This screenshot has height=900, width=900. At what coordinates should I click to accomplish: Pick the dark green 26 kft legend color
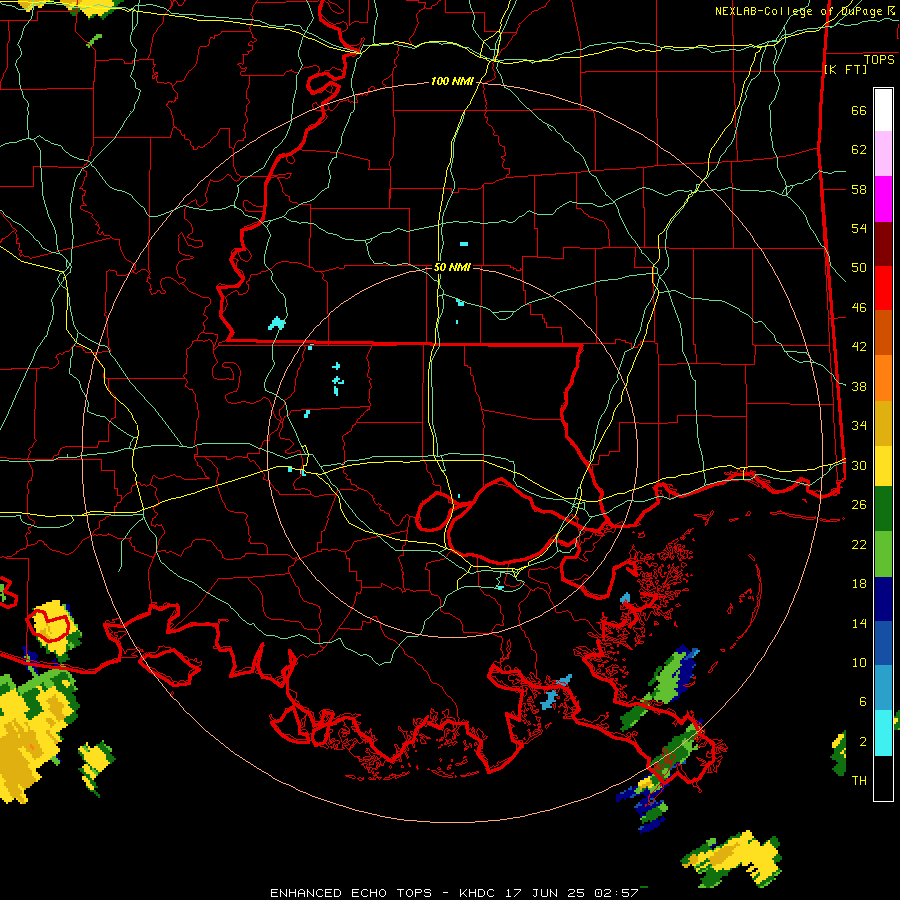pyautogui.click(x=883, y=509)
